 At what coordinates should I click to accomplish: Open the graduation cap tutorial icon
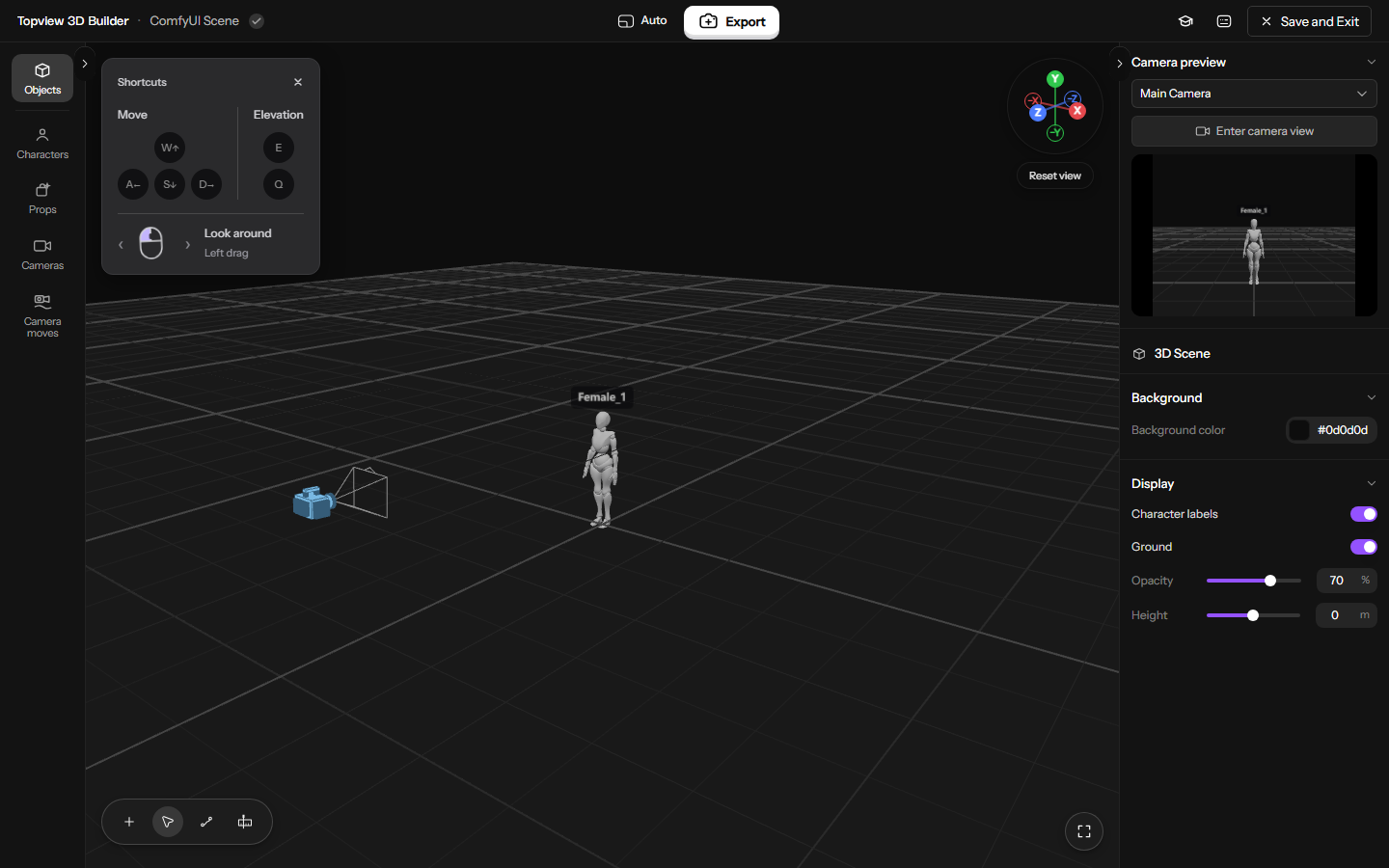point(1185,21)
